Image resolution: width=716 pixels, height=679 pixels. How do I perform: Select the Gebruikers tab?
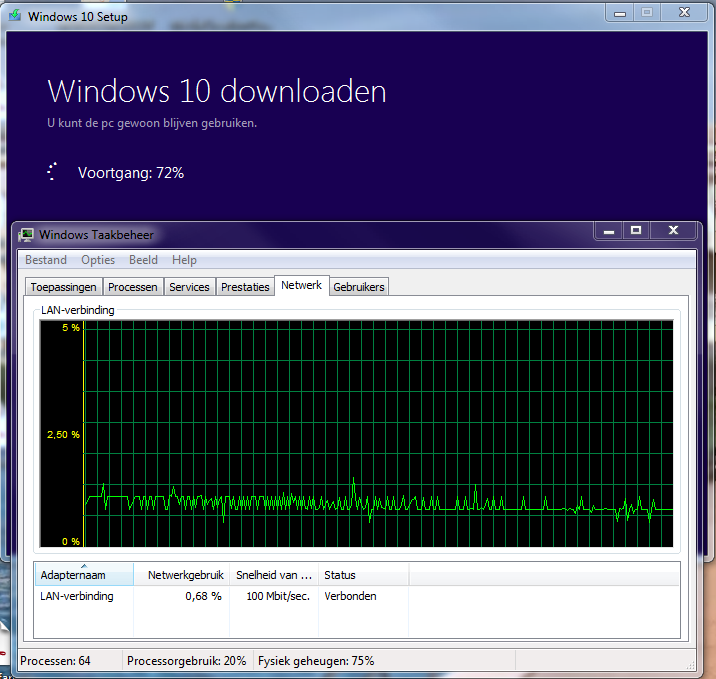359,287
